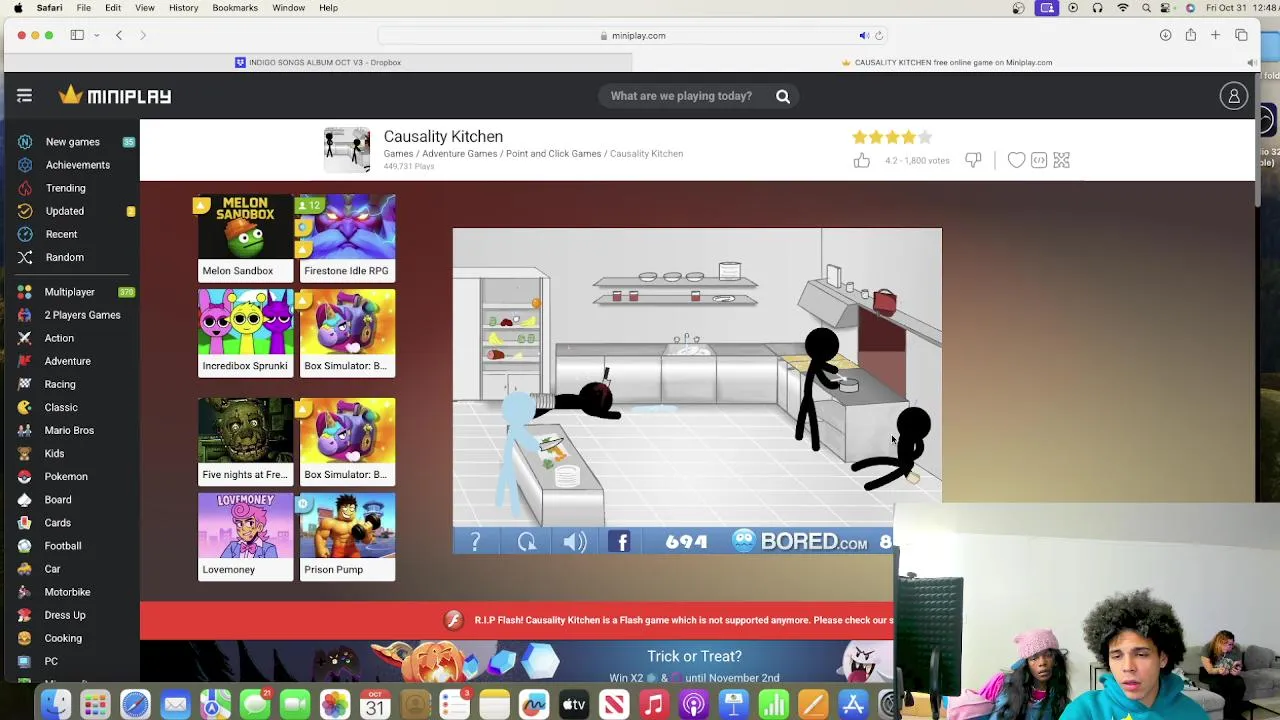Screen dimensions: 1280x720
Task: Click the Cooking category icon
Action: [x=24, y=638]
